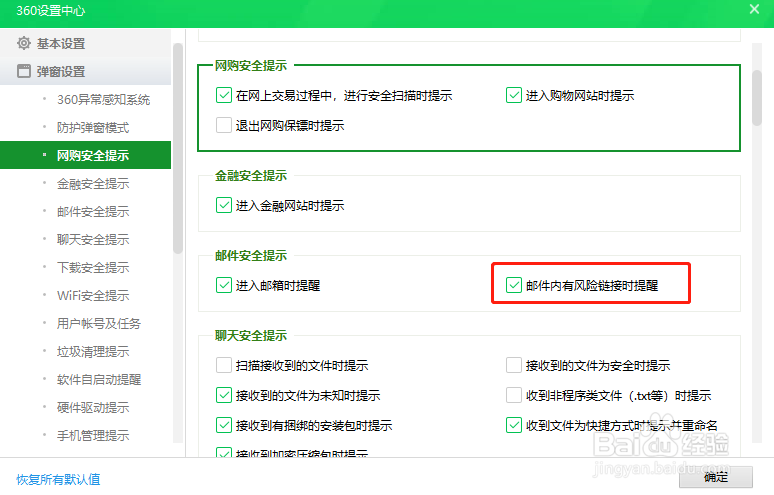Select 手机管理提示 sidebar item
This screenshot has width=774, height=495.
(93, 436)
